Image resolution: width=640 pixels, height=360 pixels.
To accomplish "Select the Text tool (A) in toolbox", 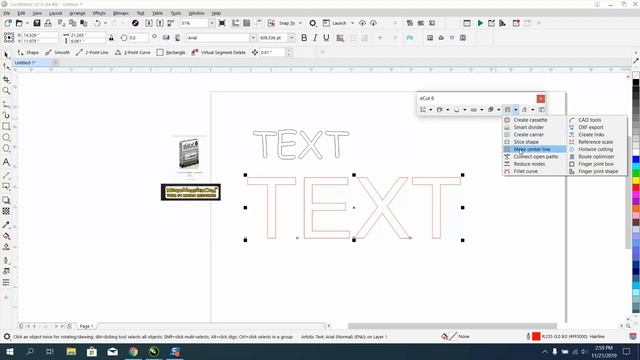I will point(6,162).
